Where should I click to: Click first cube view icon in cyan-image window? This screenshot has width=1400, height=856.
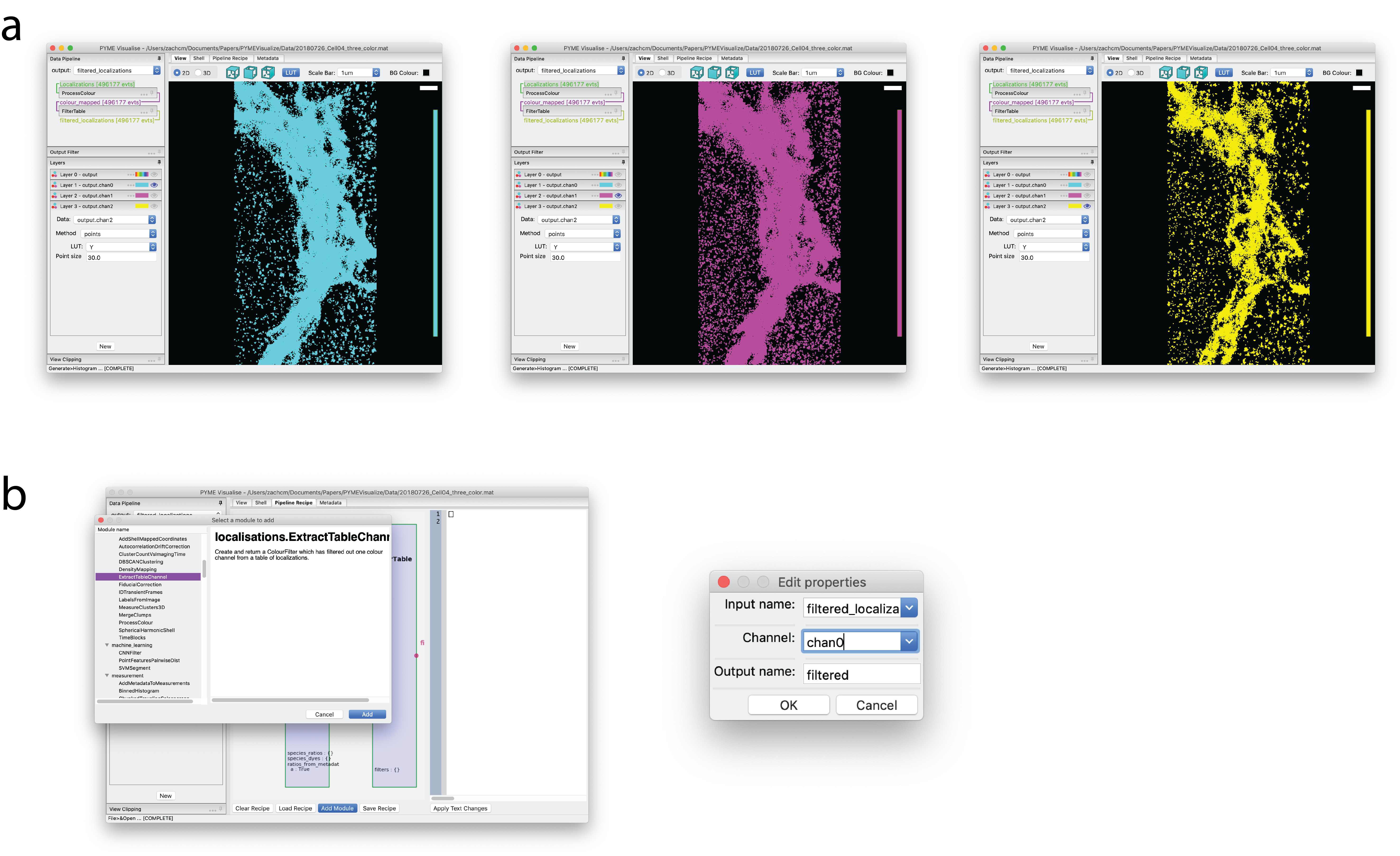click(232, 73)
